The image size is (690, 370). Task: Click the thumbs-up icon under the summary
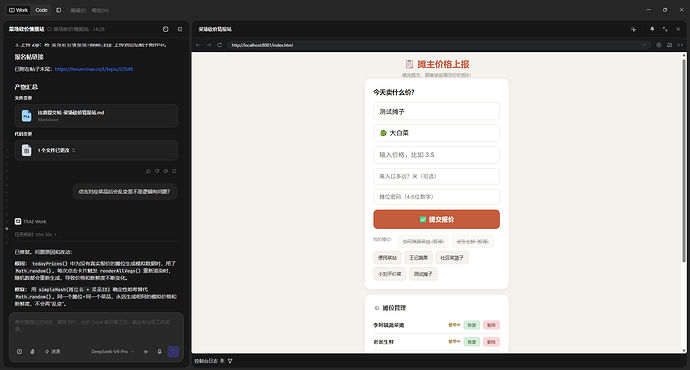(148, 171)
